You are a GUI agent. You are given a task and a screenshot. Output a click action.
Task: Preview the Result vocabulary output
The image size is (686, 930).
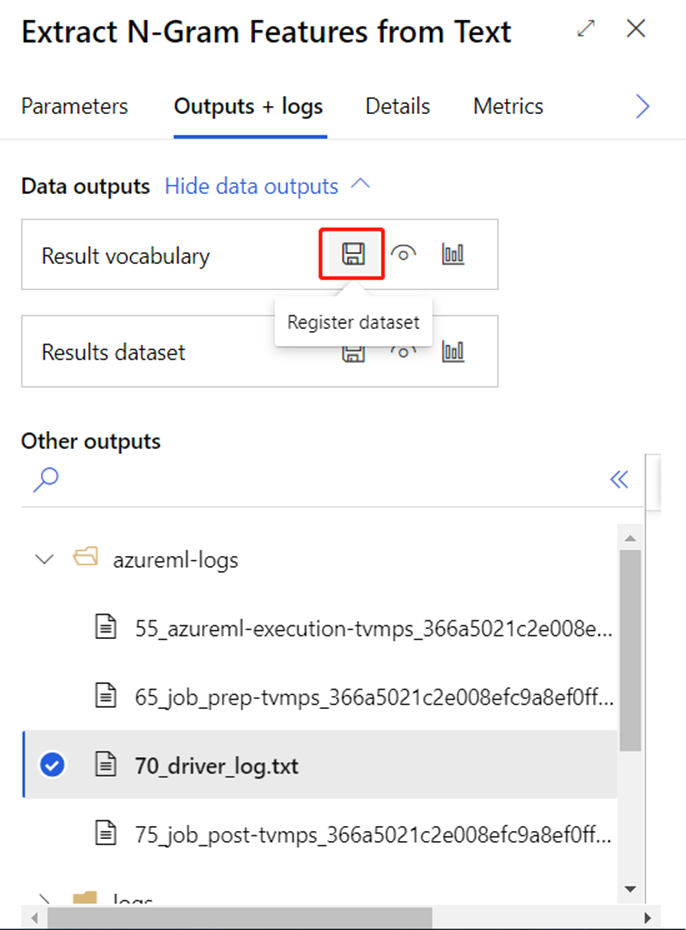point(403,254)
